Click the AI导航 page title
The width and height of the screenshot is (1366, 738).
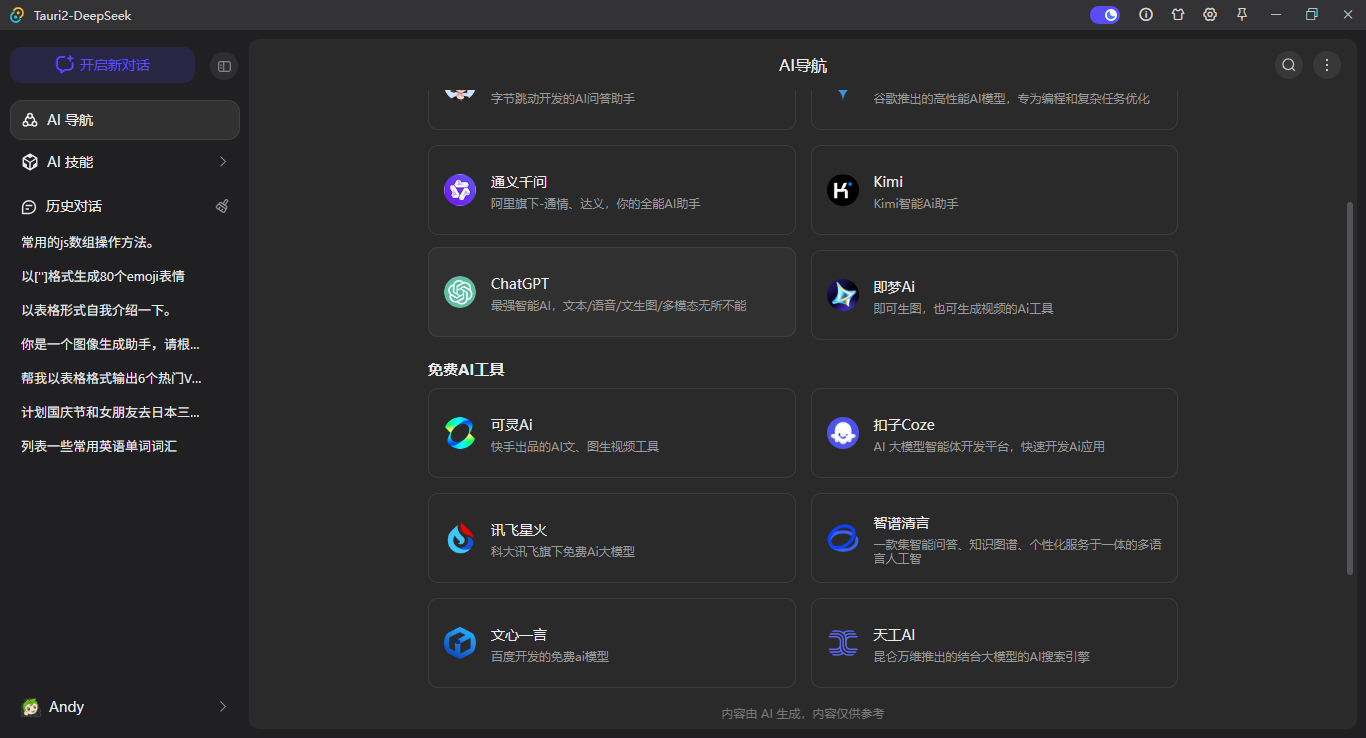click(803, 66)
